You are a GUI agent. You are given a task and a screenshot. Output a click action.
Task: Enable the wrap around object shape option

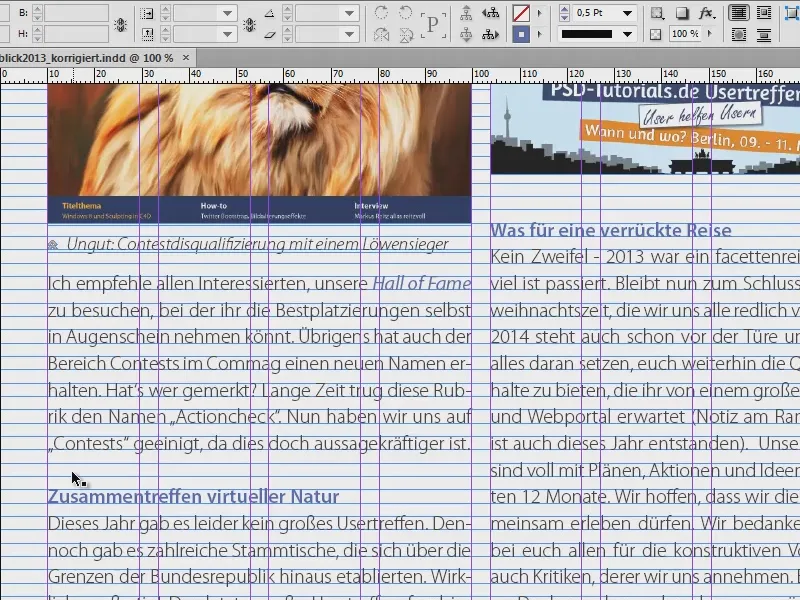point(739,32)
